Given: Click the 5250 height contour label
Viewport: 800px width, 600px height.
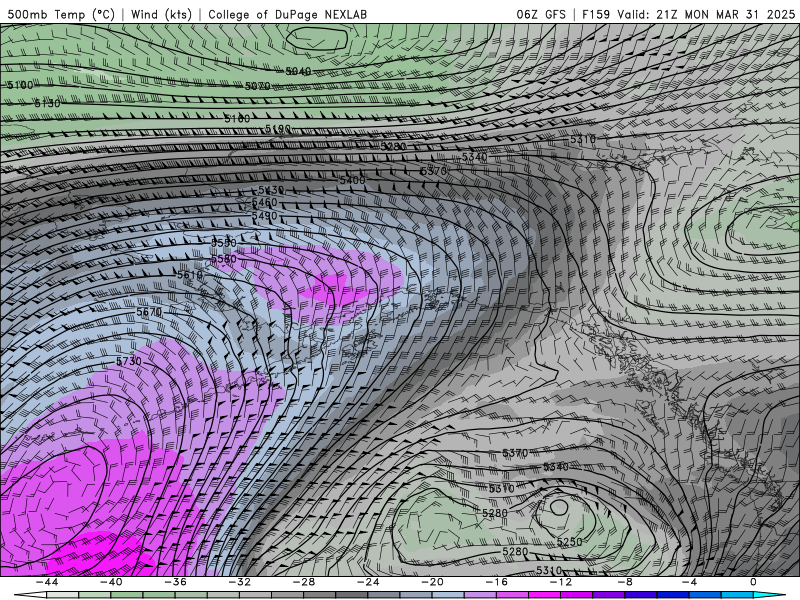Looking at the screenshot, I should [x=569, y=542].
